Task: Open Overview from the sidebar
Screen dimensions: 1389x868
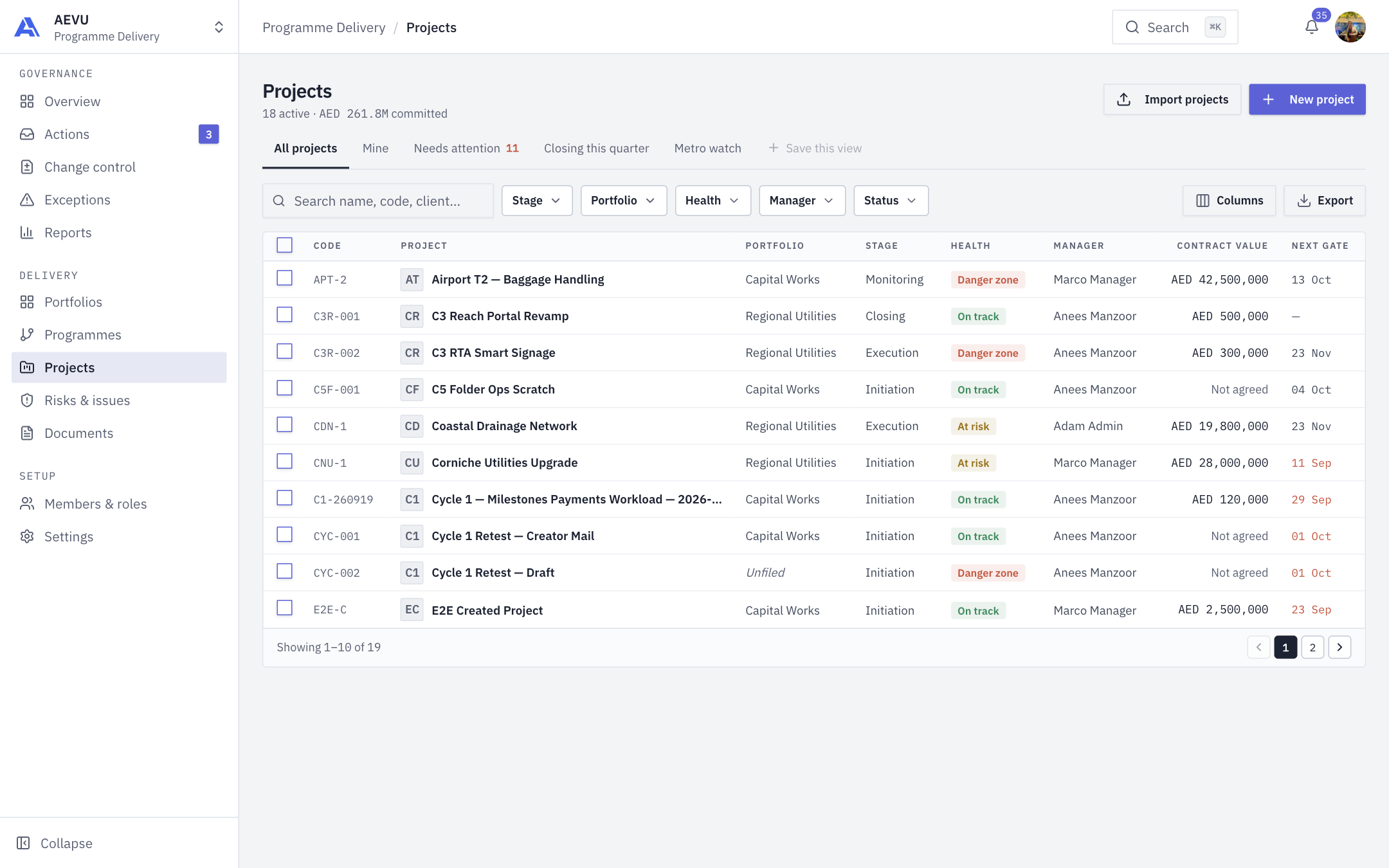Action: 119,102
